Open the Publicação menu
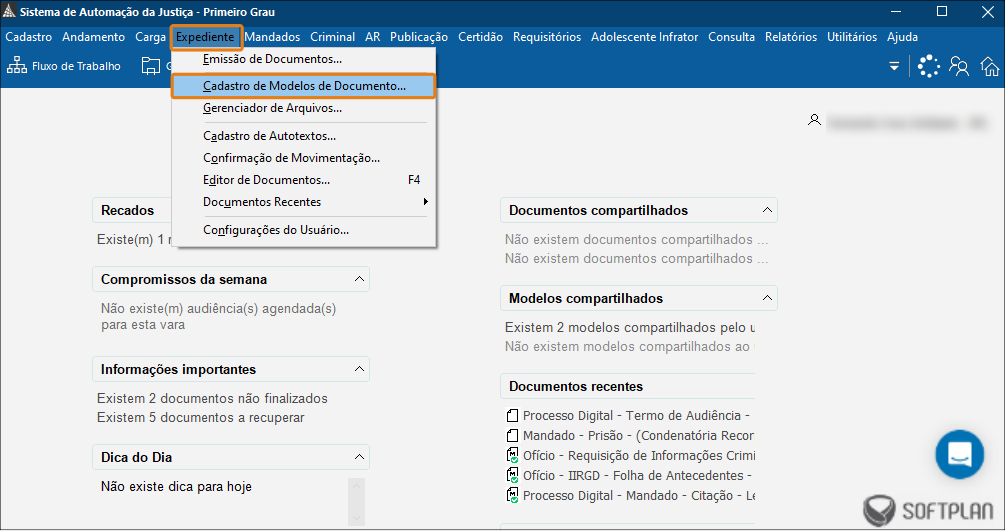The image size is (1005, 531). (x=419, y=37)
